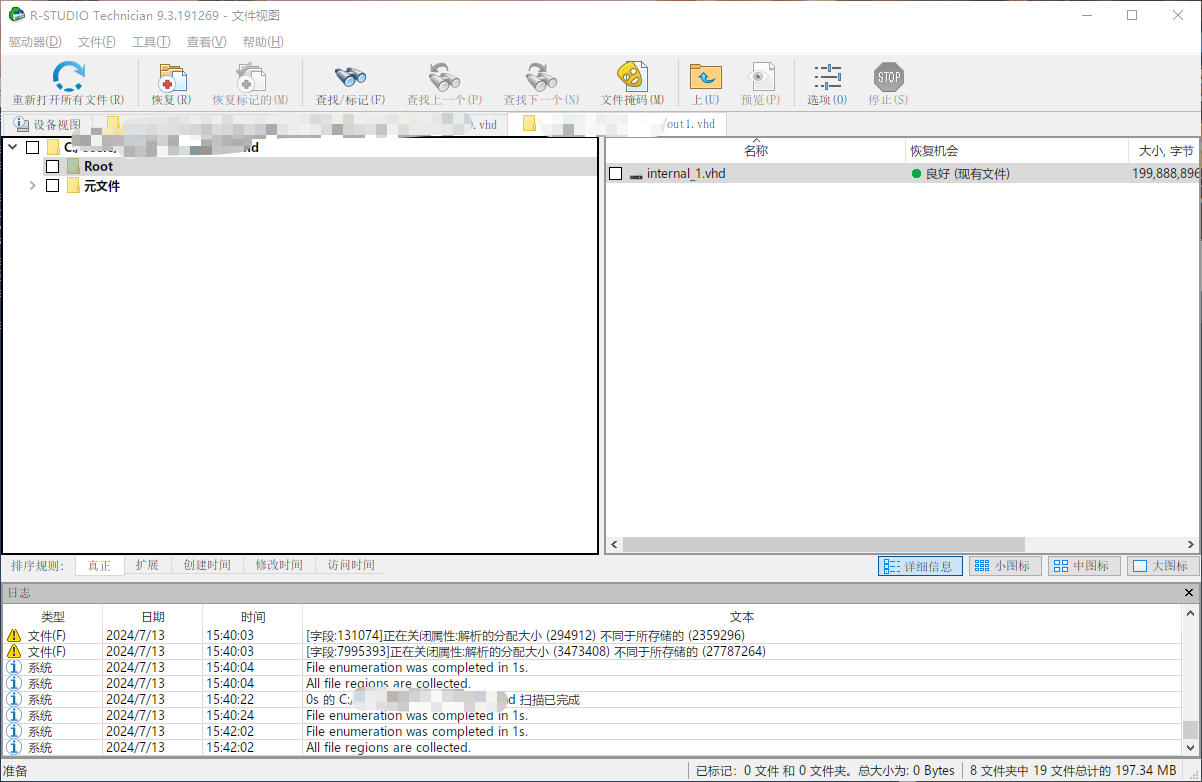Click the log panel scroll up arrow
This screenshot has height=782, width=1202.
(x=1190, y=614)
